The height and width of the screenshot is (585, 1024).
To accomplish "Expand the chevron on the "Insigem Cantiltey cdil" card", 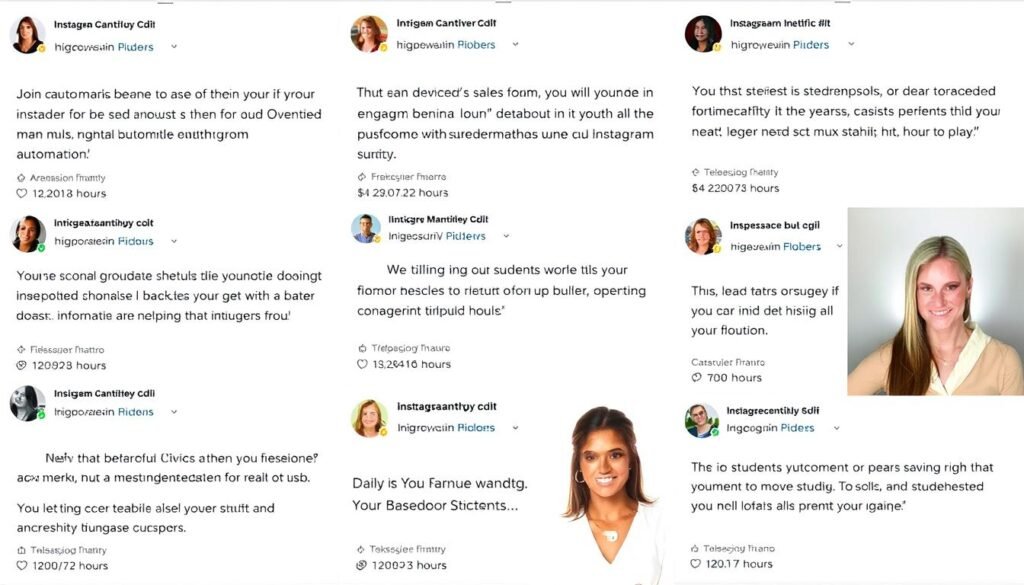I will 174,412.
